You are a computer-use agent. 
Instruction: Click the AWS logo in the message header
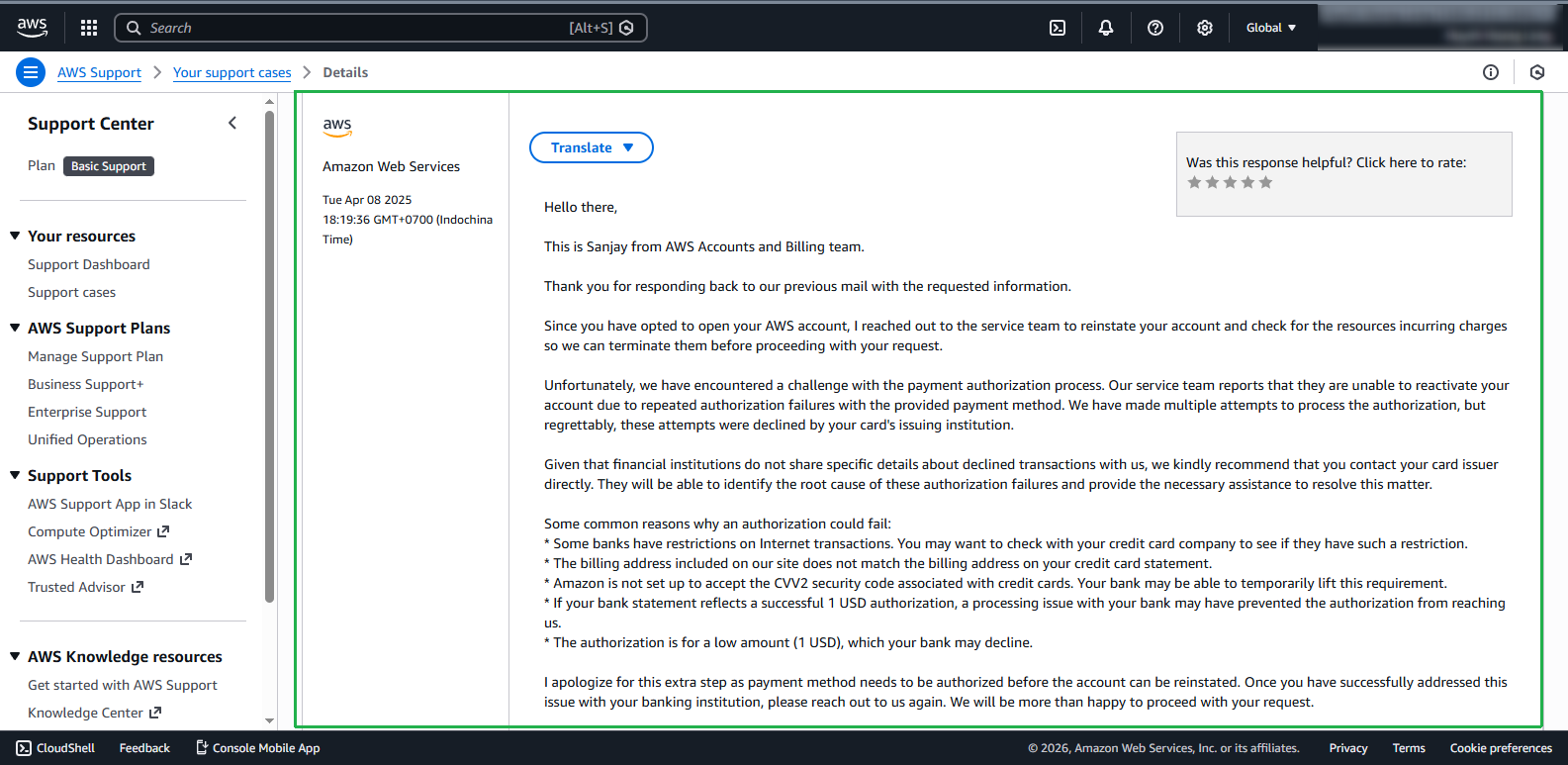pos(337,127)
